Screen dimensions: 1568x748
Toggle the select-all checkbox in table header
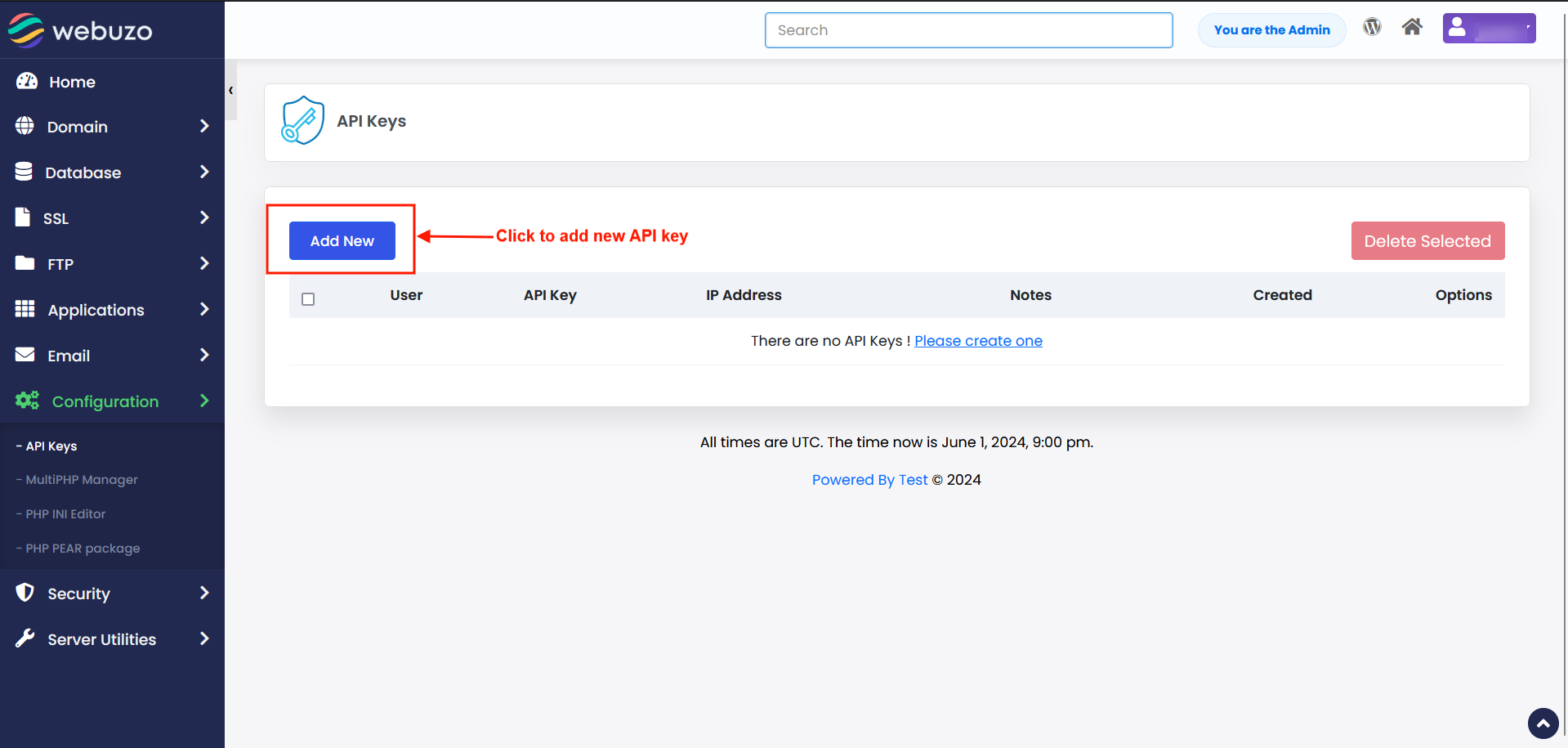click(x=308, y=299)
